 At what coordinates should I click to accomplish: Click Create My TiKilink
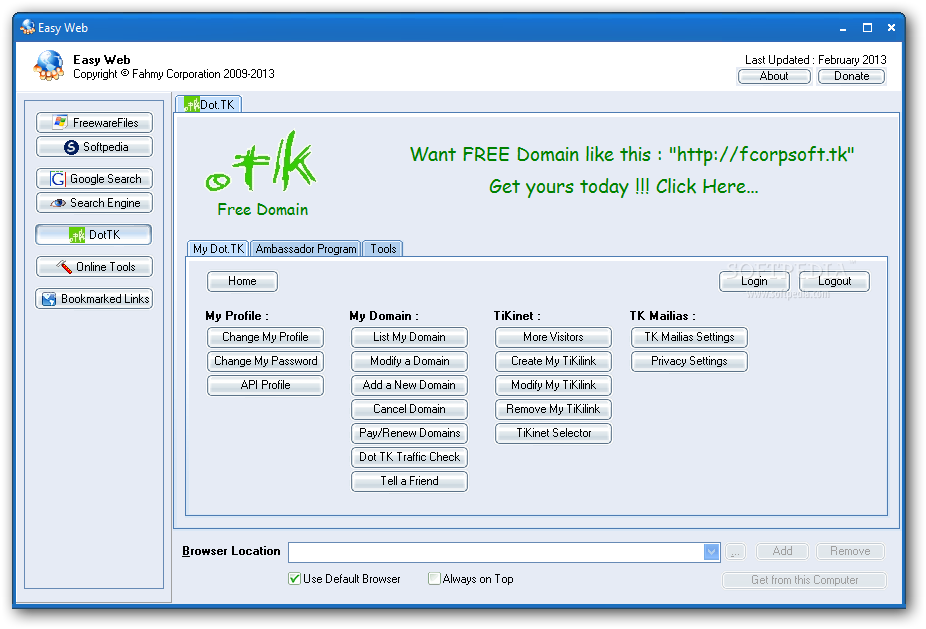(553, 361)
